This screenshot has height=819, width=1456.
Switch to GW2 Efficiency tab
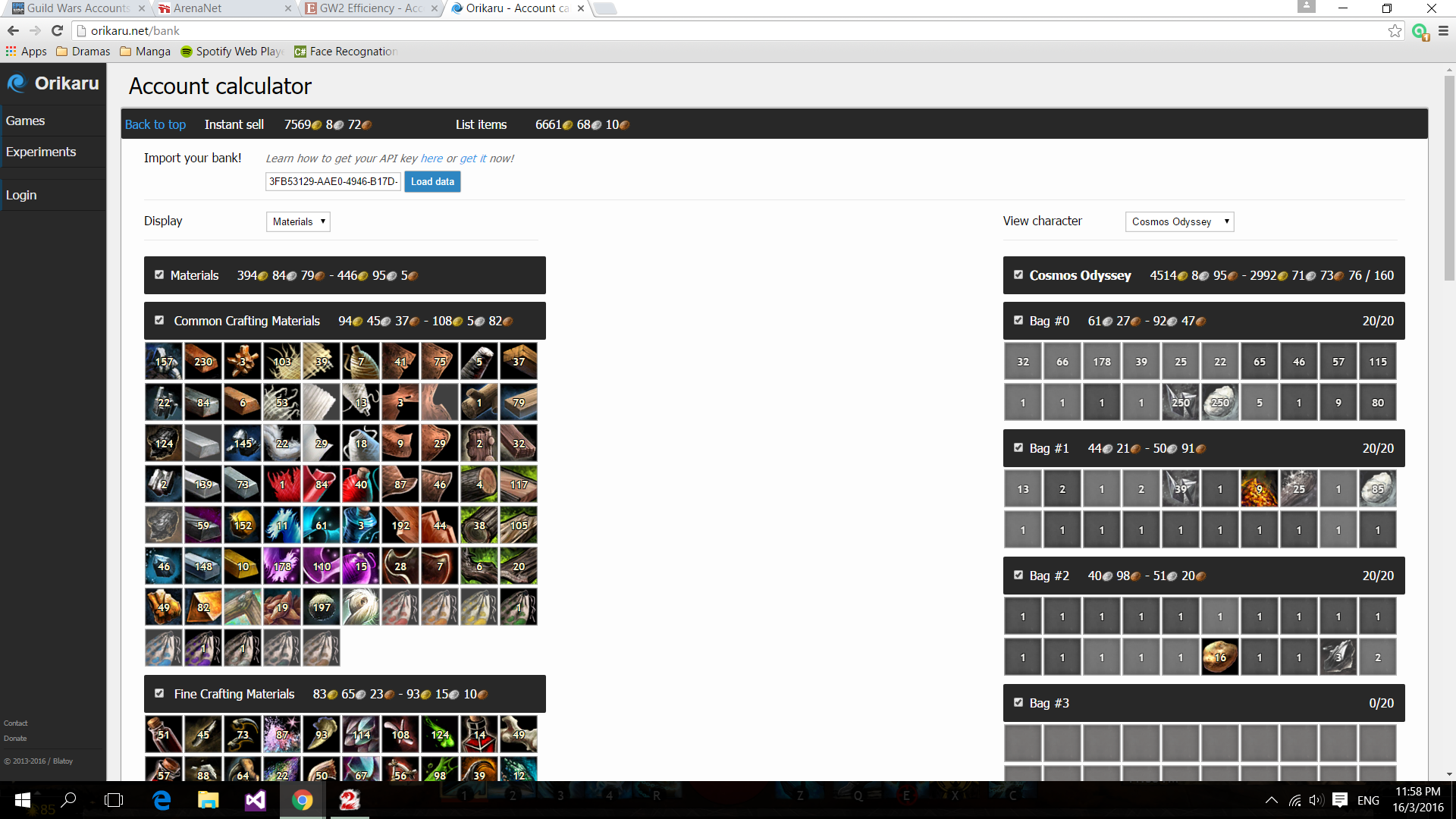pos(372,8)
